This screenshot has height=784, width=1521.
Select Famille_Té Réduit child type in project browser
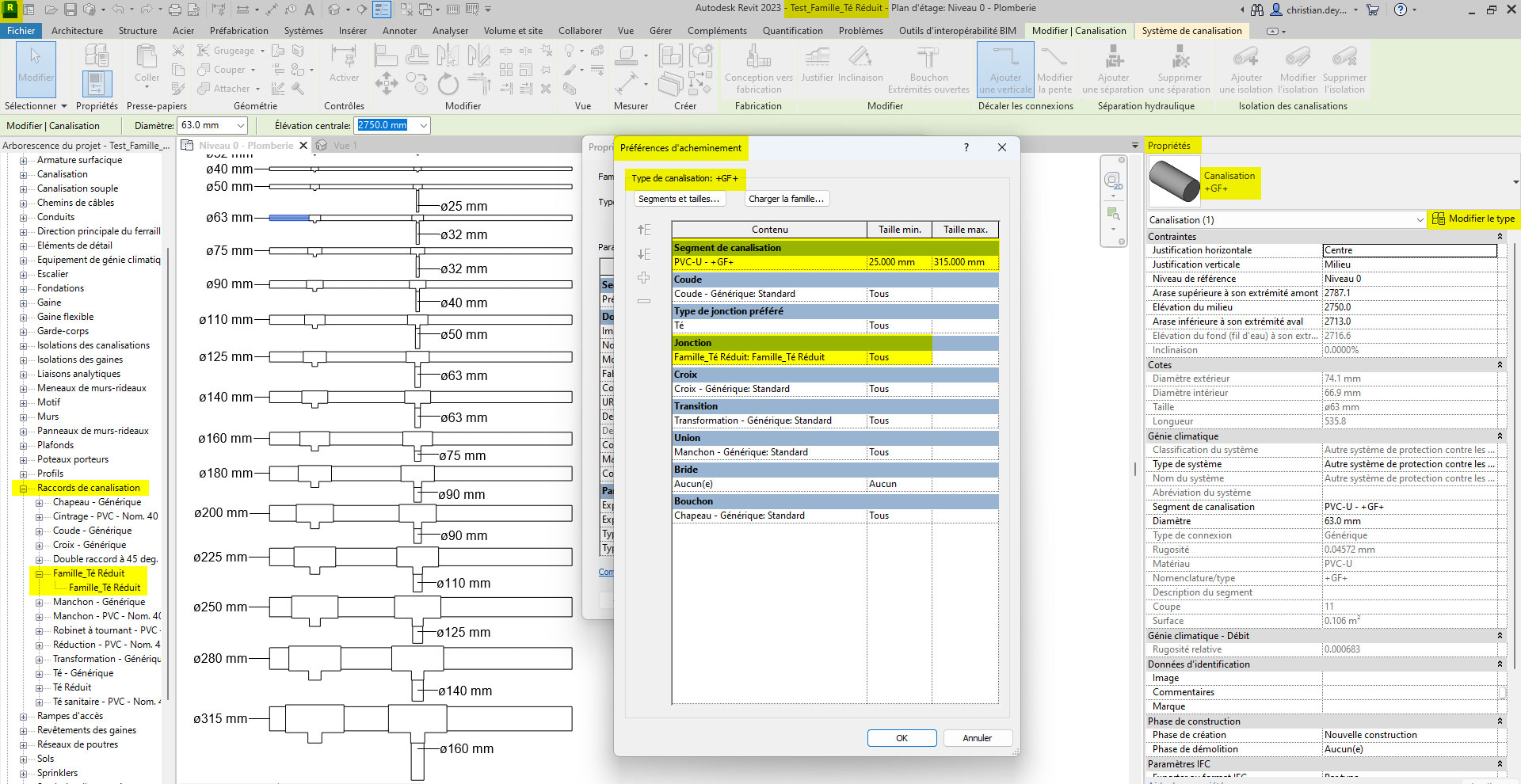click(x=105, y=588)
